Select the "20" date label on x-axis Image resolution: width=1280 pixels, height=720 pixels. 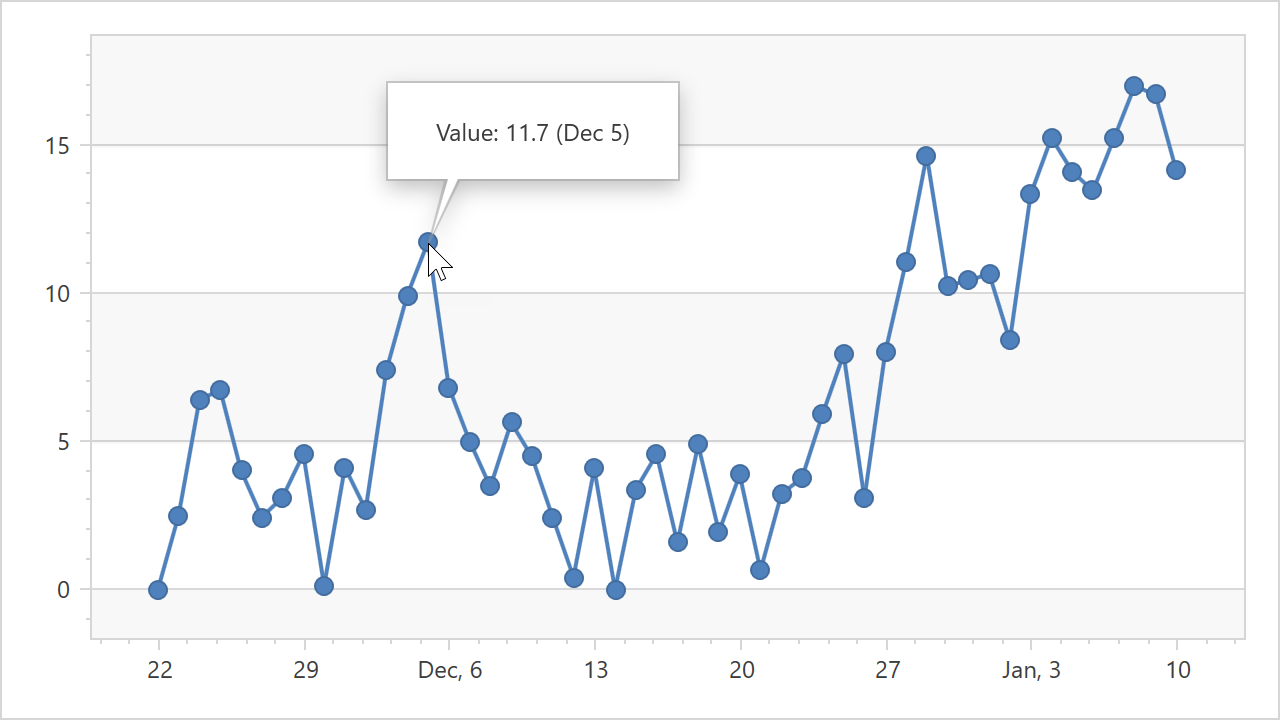(x=741, y=670)
